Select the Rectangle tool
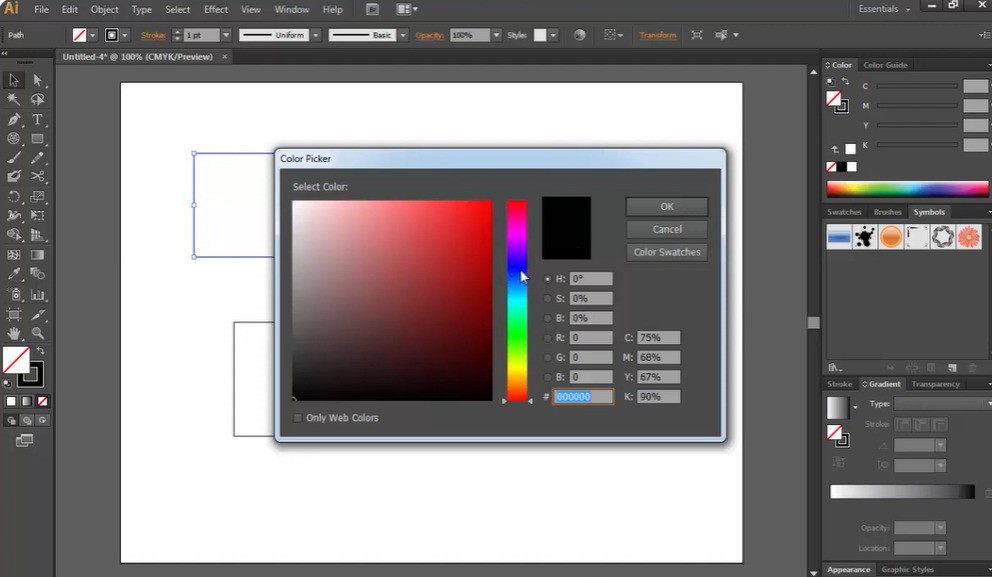Image resolution: width=992 pixels, height=577 pixels. [x=37, y=138]
